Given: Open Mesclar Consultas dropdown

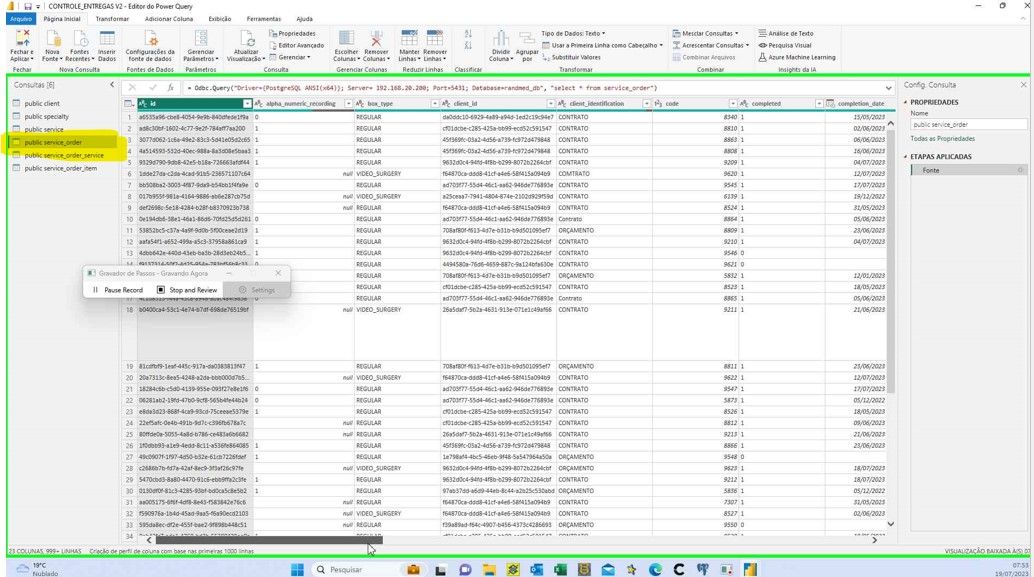Looking at the screenshot, I should coord(705,33).
